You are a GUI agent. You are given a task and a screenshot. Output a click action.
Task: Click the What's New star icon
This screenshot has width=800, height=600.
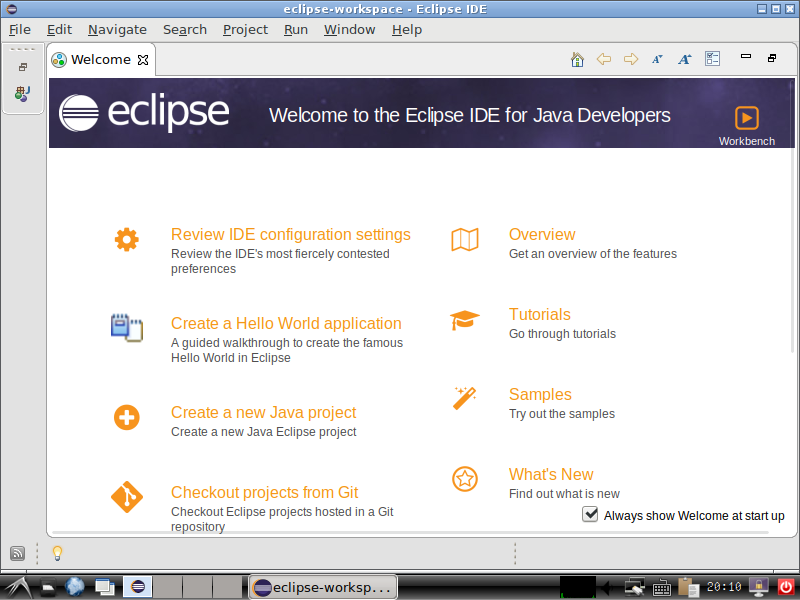click(x=465, y=479)
